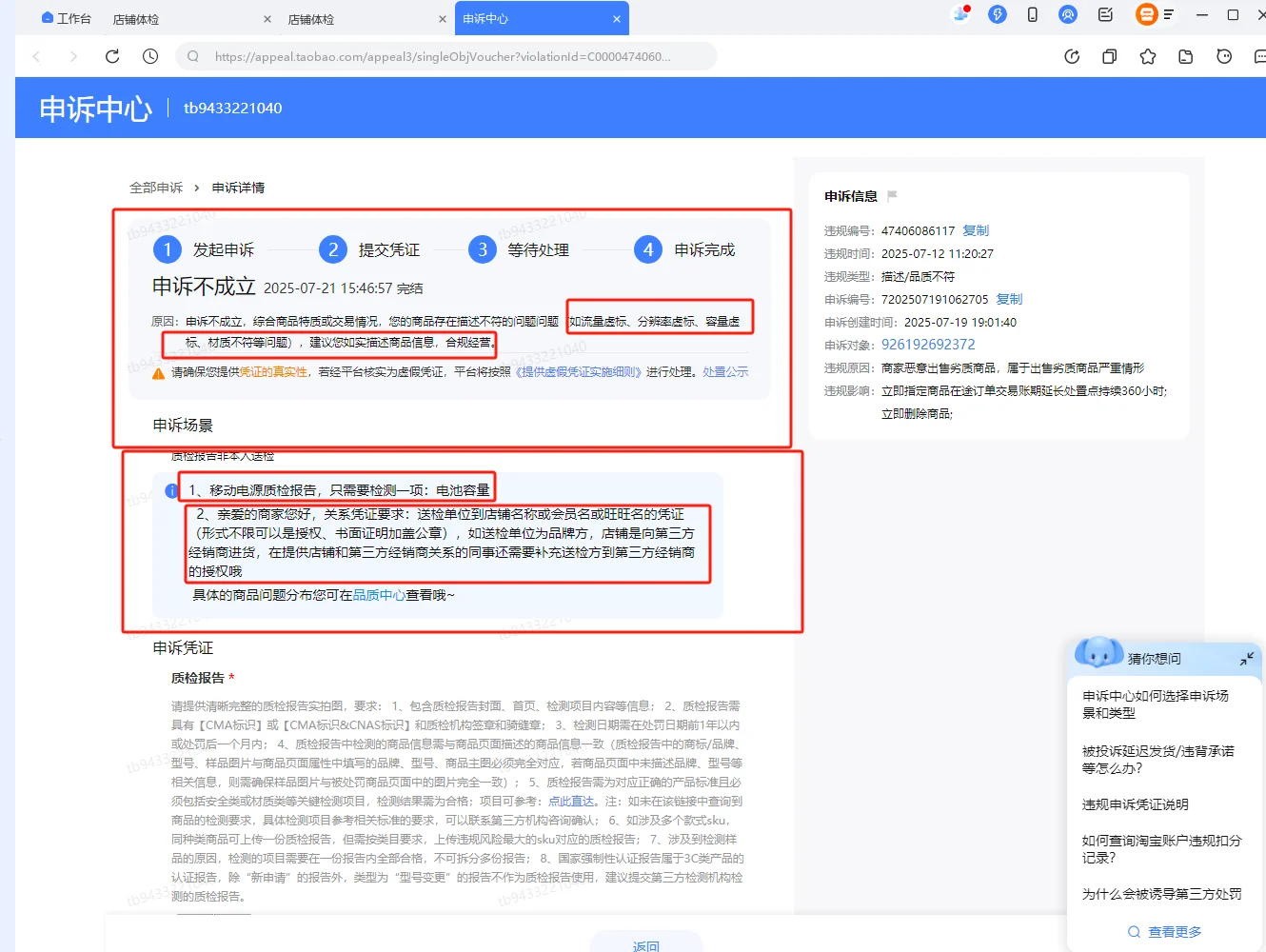Open the downloads file icon in toolbar
1266x952 pixels.
coord(1185,56)
